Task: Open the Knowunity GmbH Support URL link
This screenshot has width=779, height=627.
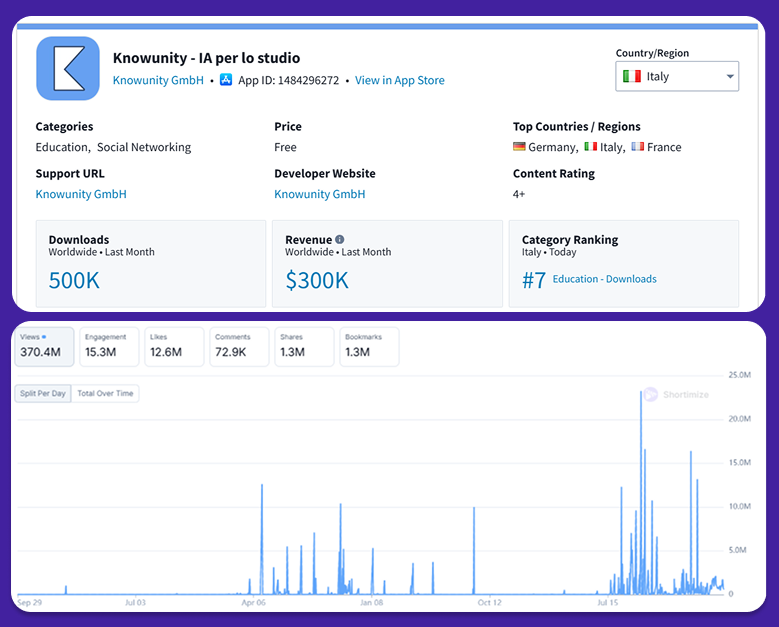Action: 81,194
